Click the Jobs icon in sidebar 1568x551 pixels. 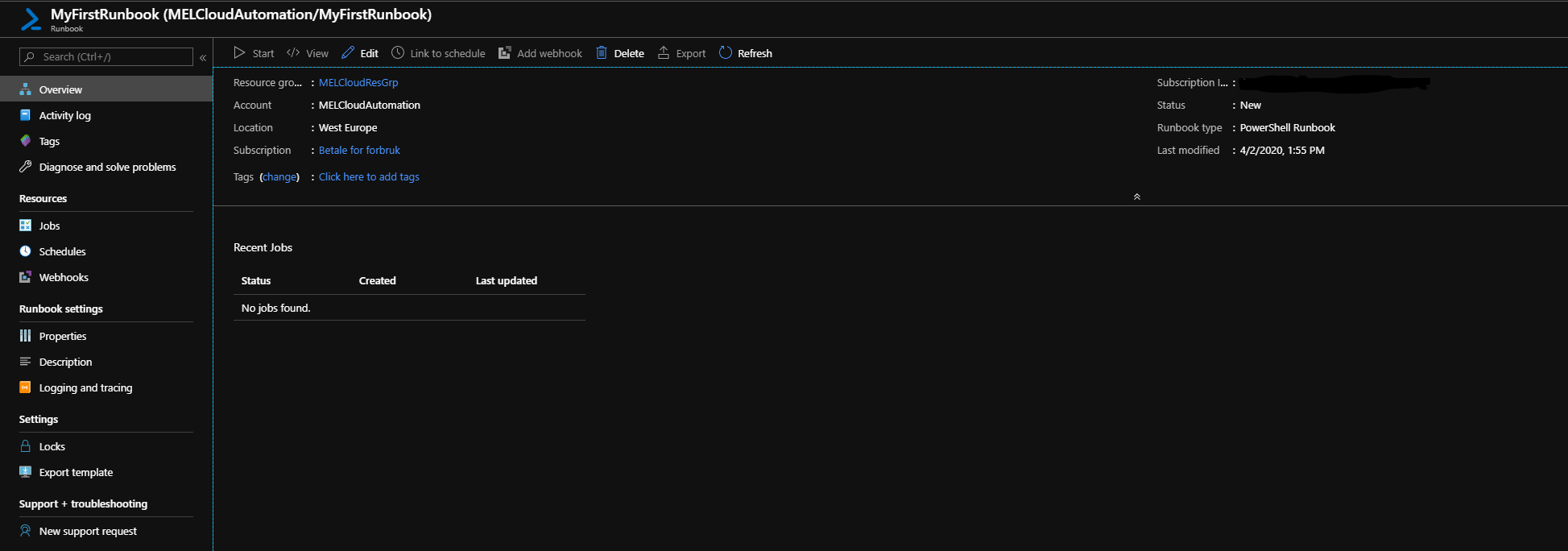point(26,226)
